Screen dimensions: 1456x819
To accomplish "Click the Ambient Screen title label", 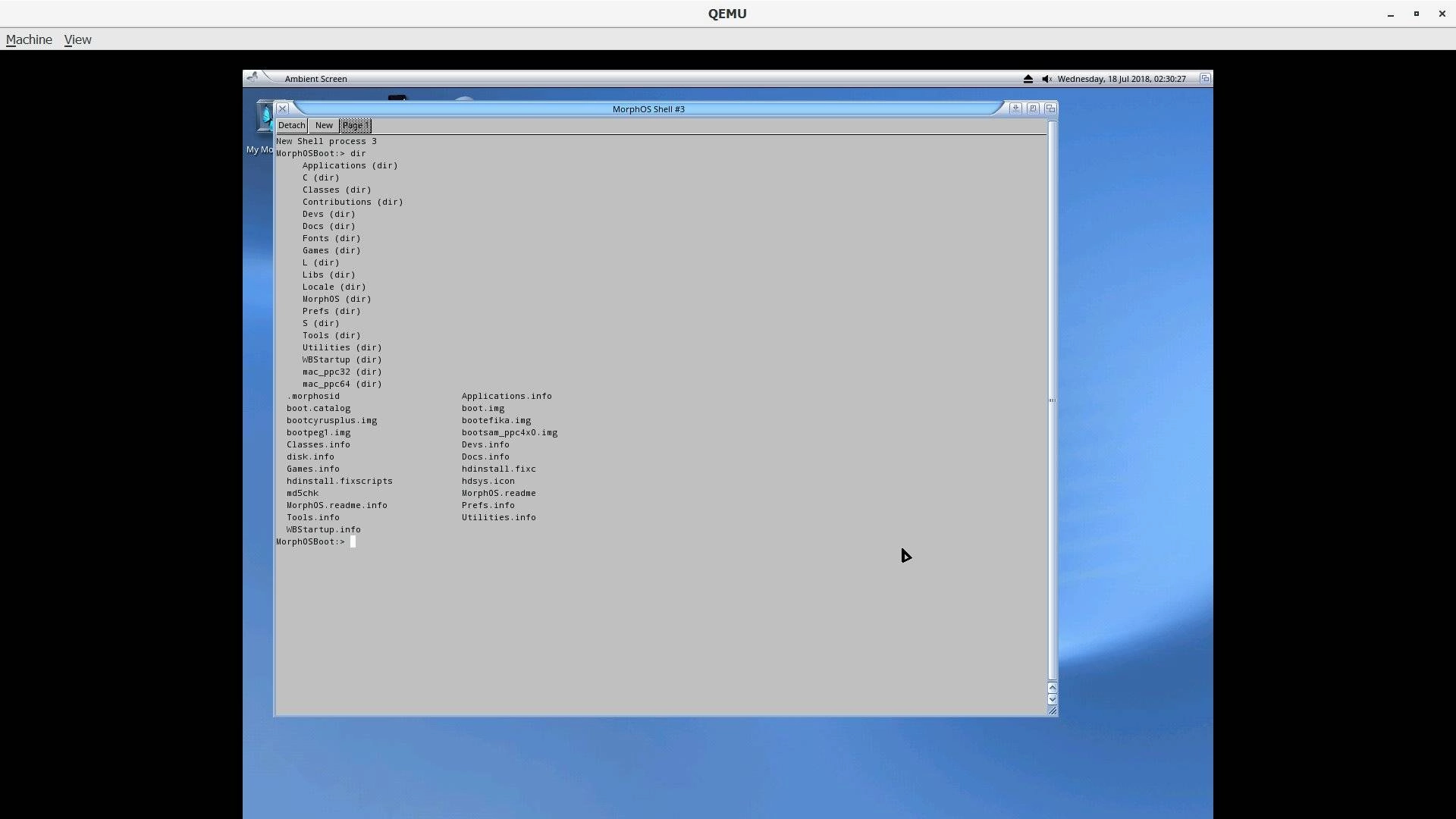I will (x=315, y=79).
